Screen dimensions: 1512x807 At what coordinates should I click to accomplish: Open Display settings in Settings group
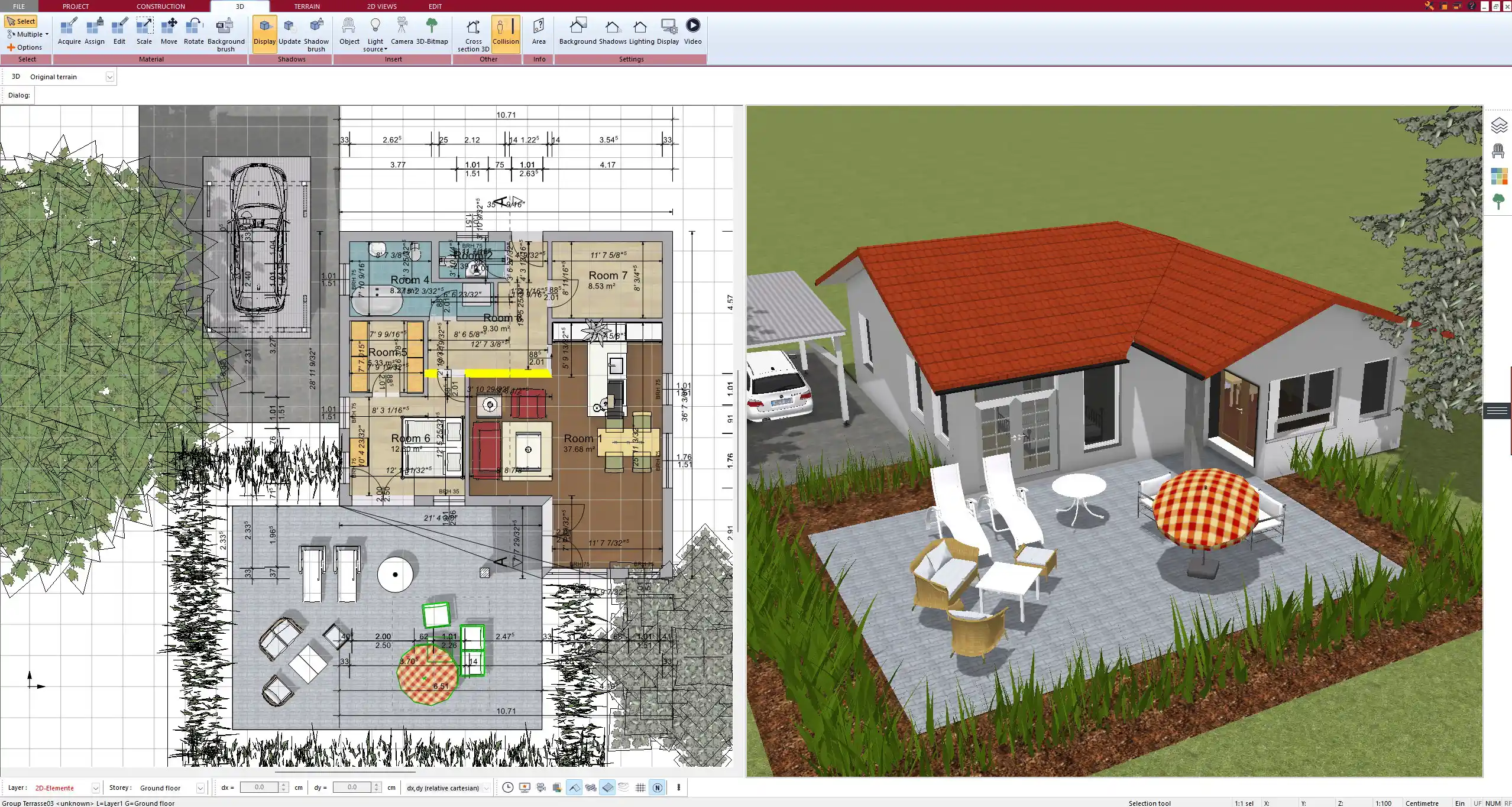pos(668,31)
